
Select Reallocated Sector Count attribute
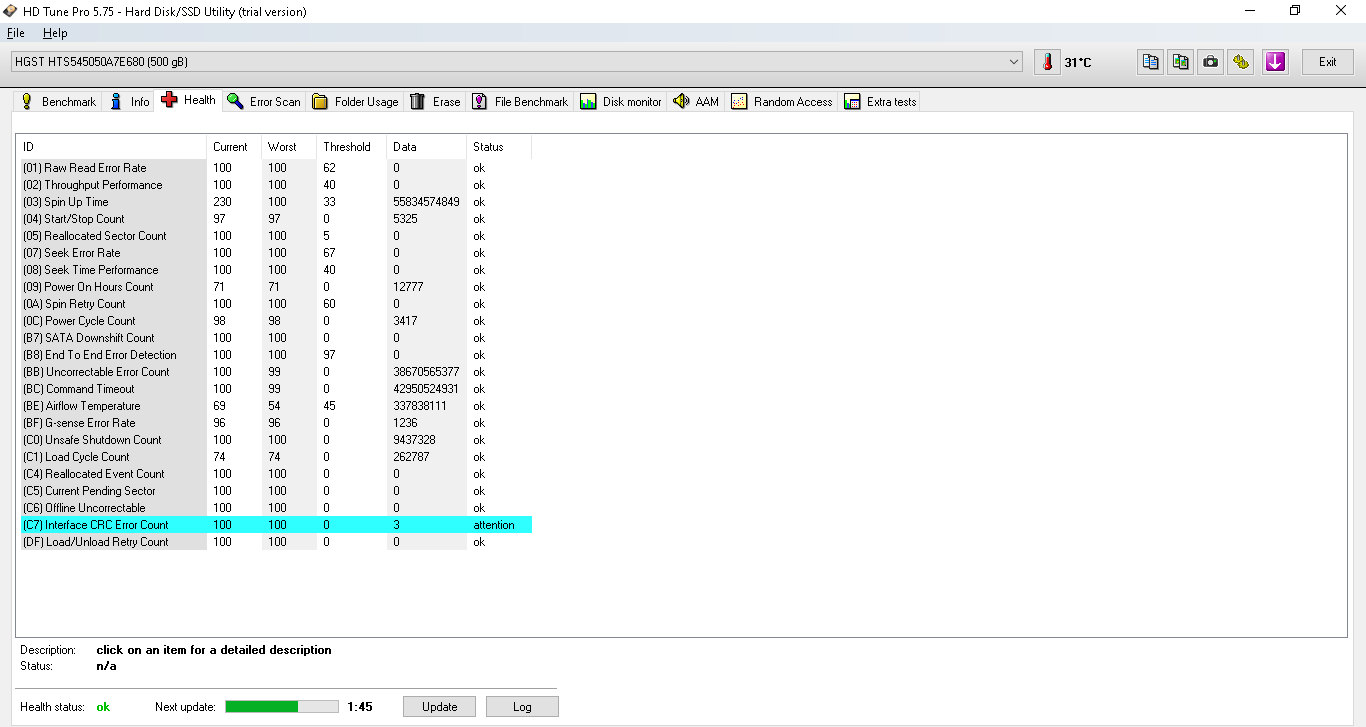click(276, 236)
